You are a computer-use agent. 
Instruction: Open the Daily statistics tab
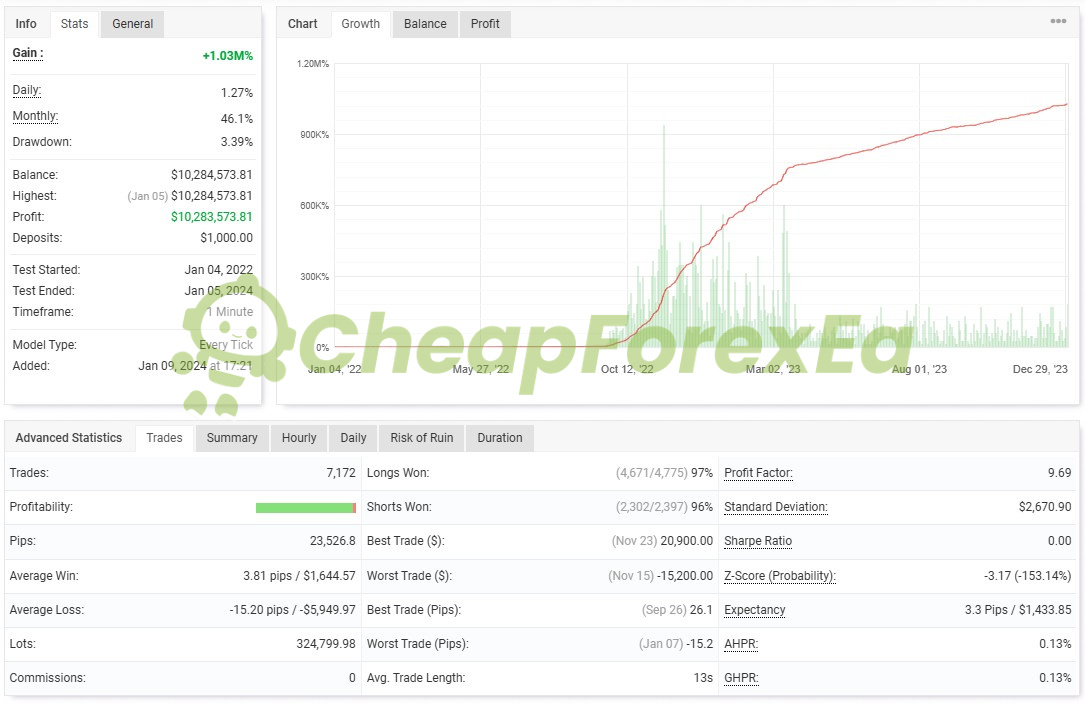click(353, 438)
